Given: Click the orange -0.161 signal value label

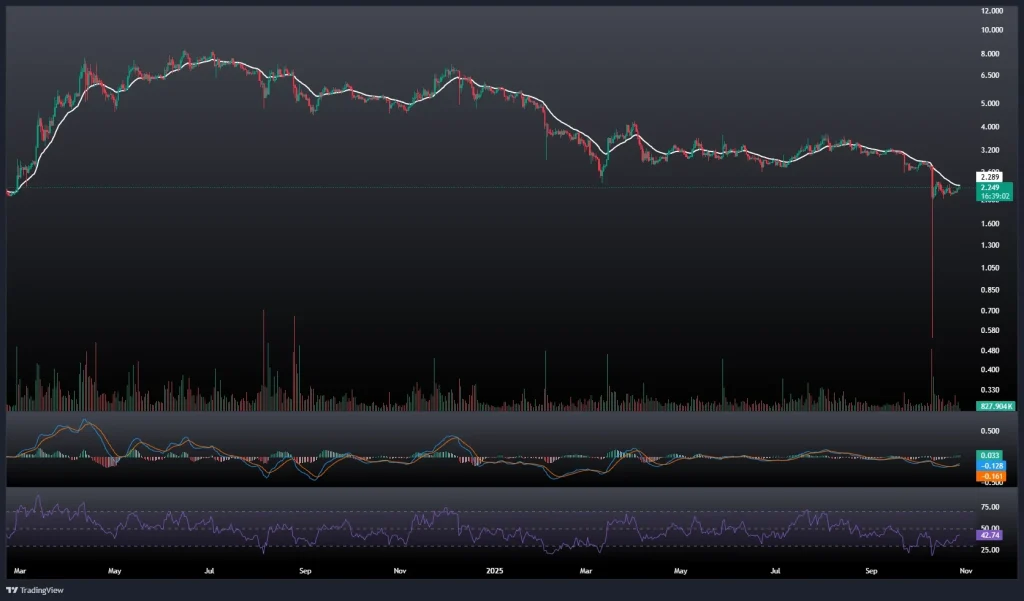Looking at the screenshot, I should [x=993, y=477].
